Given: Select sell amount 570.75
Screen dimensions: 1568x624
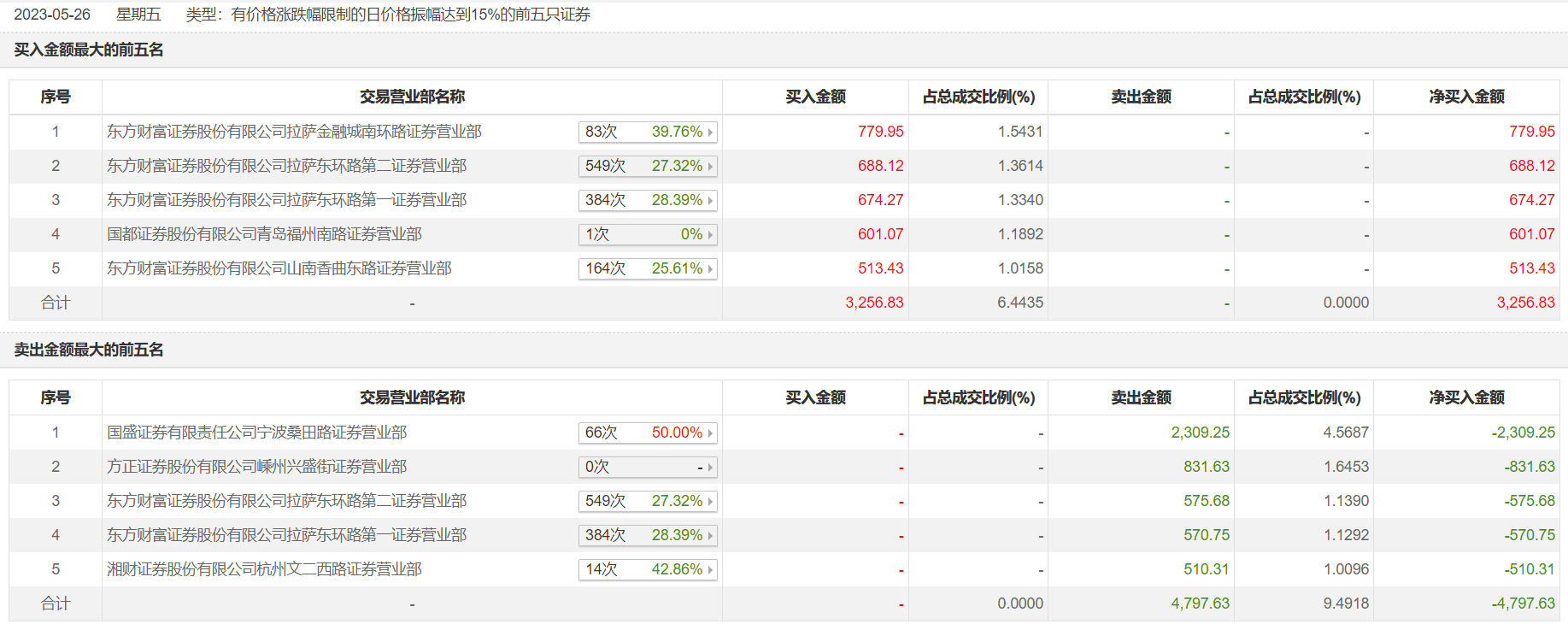Looking at the screenshot, I should tap(1207, 535).
